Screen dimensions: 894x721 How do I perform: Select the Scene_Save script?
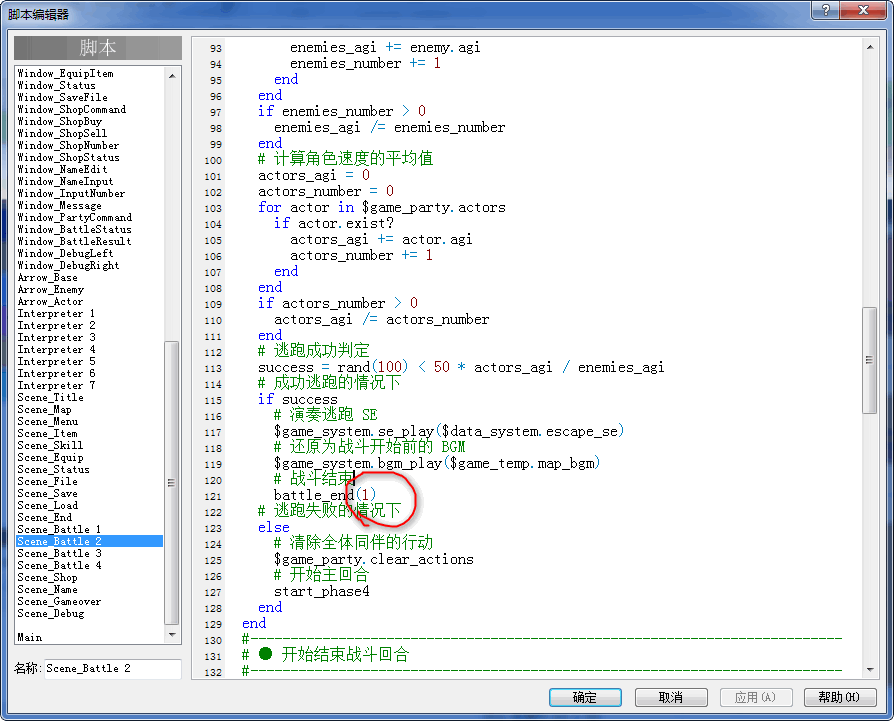47,493
